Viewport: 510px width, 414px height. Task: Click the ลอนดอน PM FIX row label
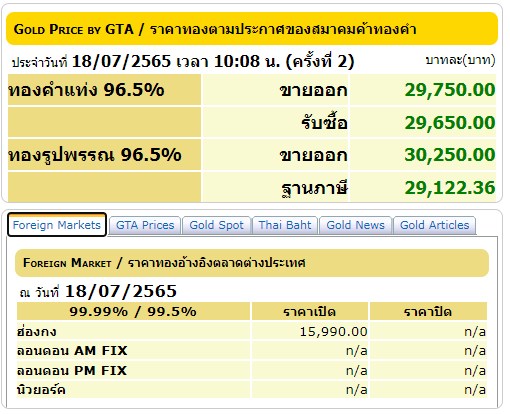(72, 370)
